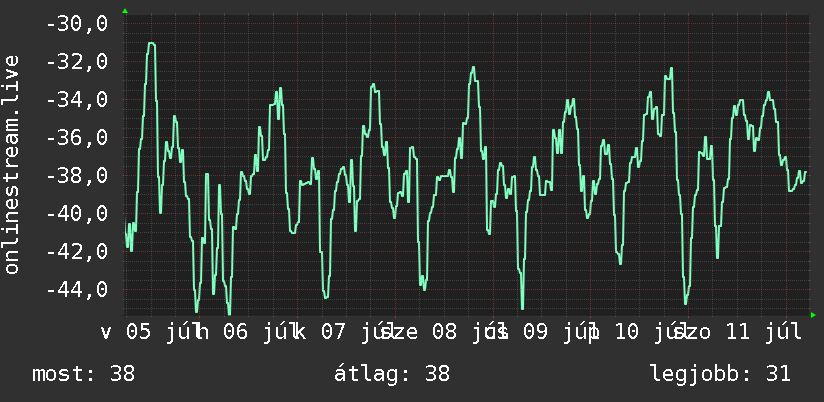Click the -30,0 y-axis label
Screen dimensions: 824x402
77,24
